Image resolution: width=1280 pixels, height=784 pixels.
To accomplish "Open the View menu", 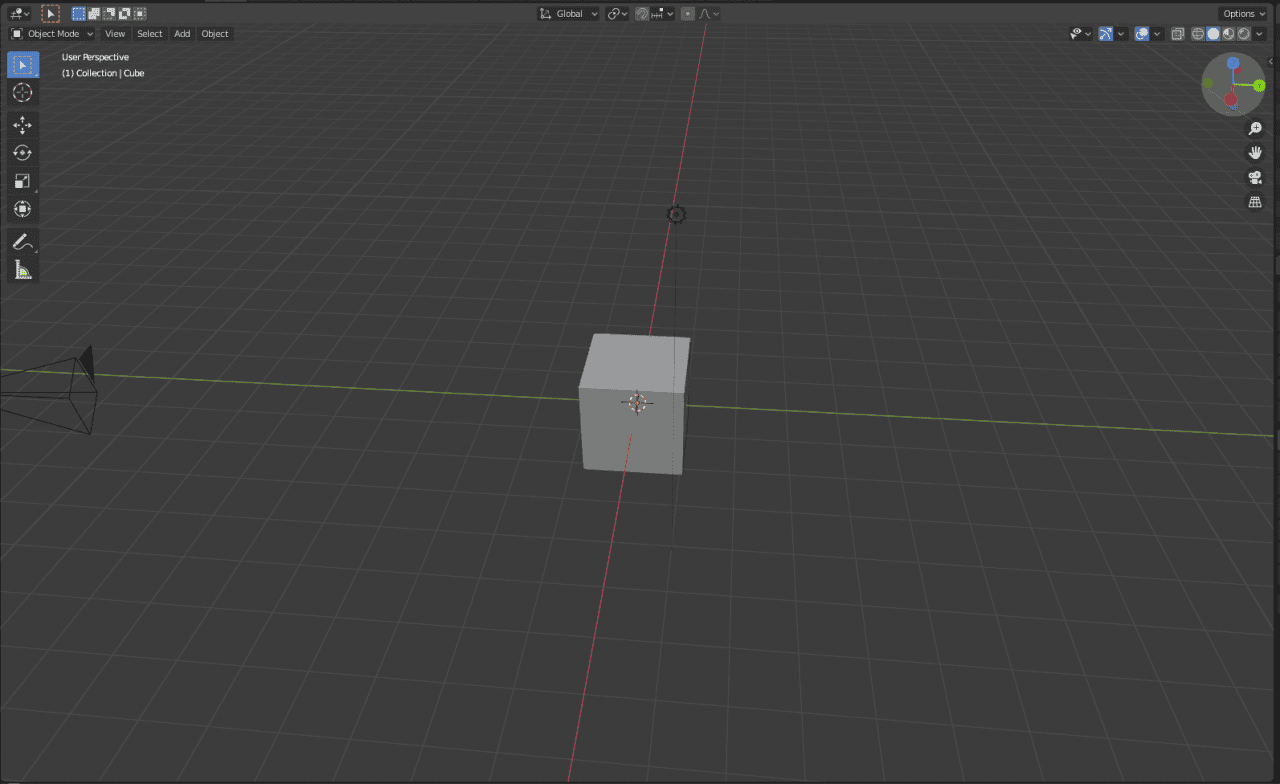I will (x=114, y=33).
